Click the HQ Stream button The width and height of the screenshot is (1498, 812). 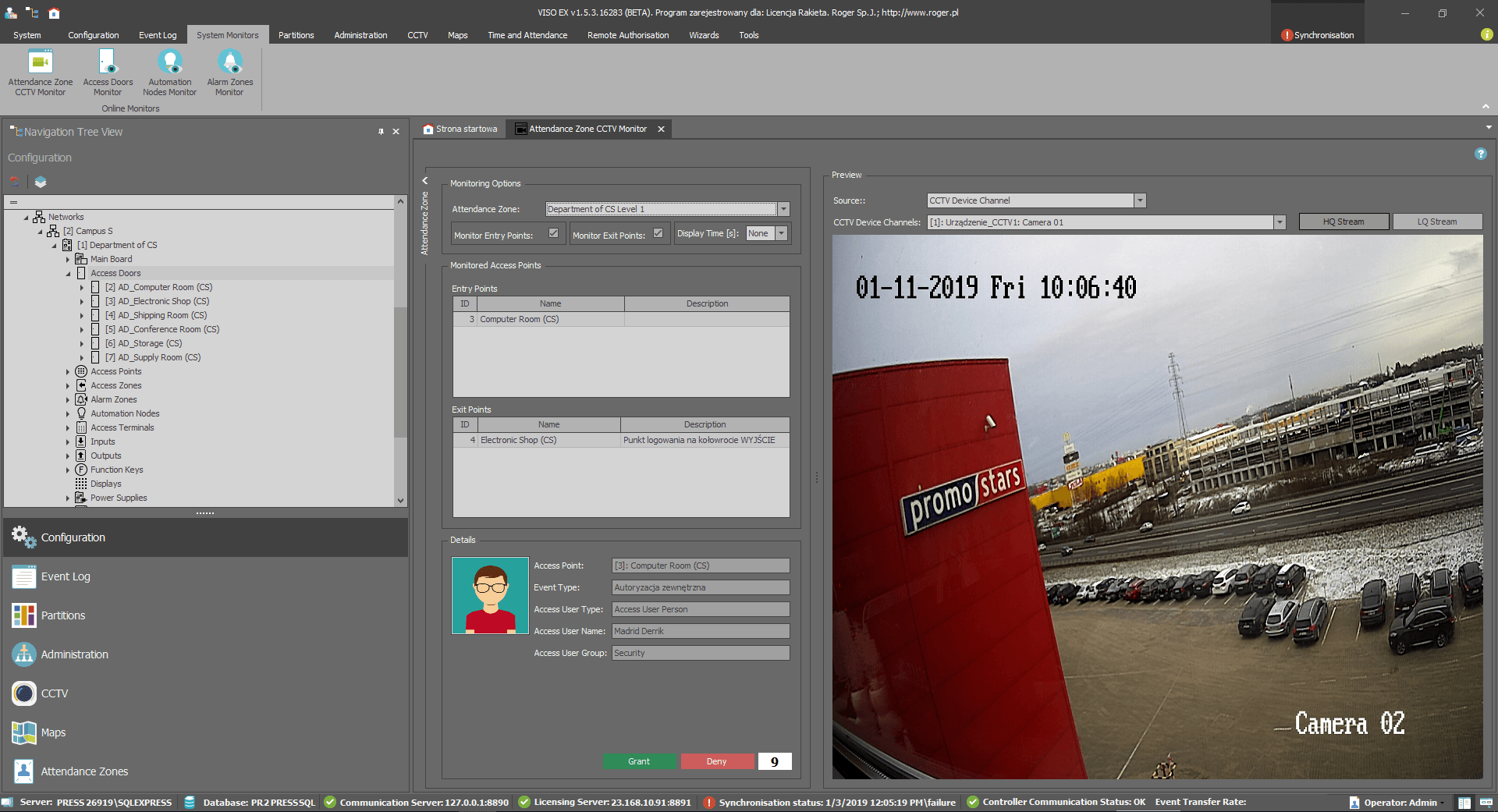coord(1343,222)
